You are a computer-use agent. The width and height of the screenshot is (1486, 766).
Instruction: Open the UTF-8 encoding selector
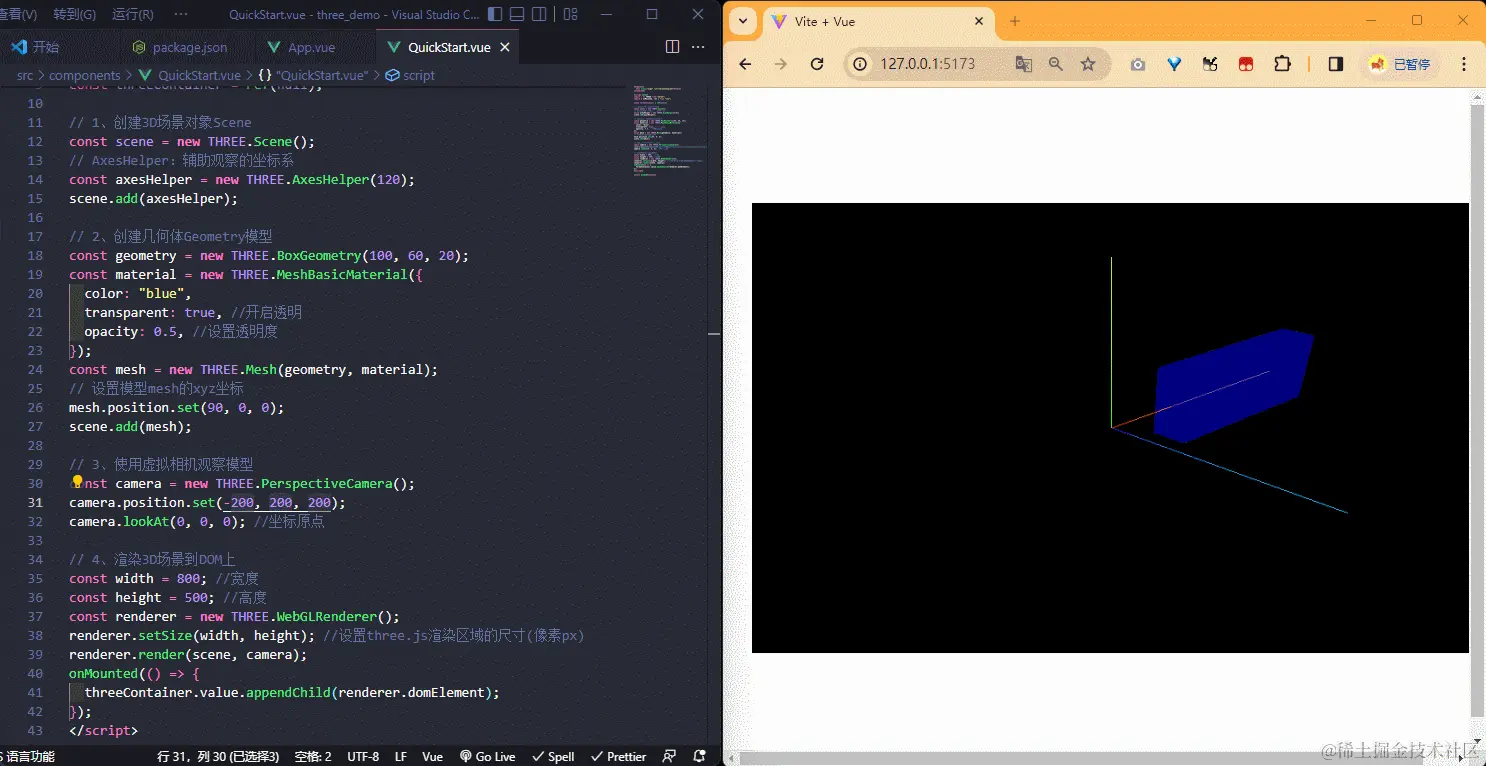click(x=363, y=757)
